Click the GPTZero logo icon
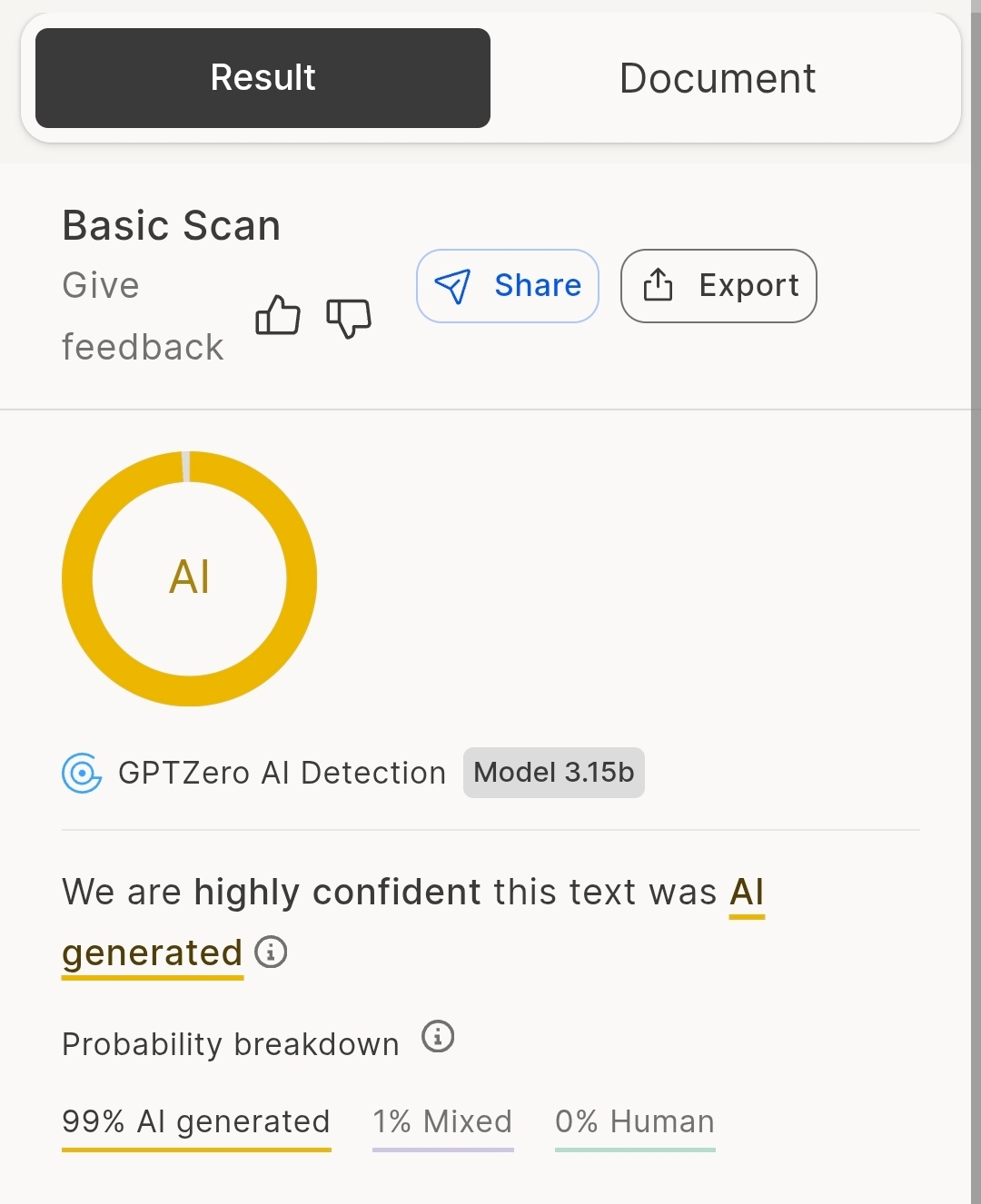981x1204 pixels. (x=82, y=773)
